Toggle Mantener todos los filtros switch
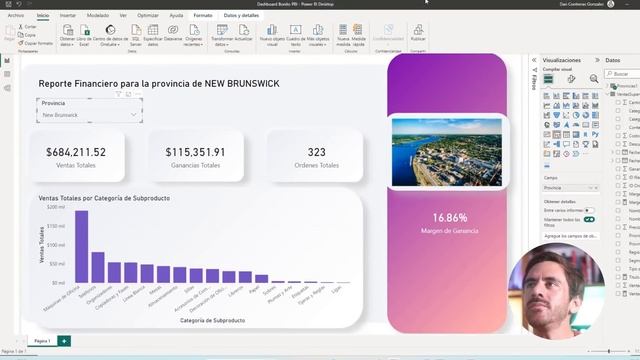640x360 pixels. (589, 220)
